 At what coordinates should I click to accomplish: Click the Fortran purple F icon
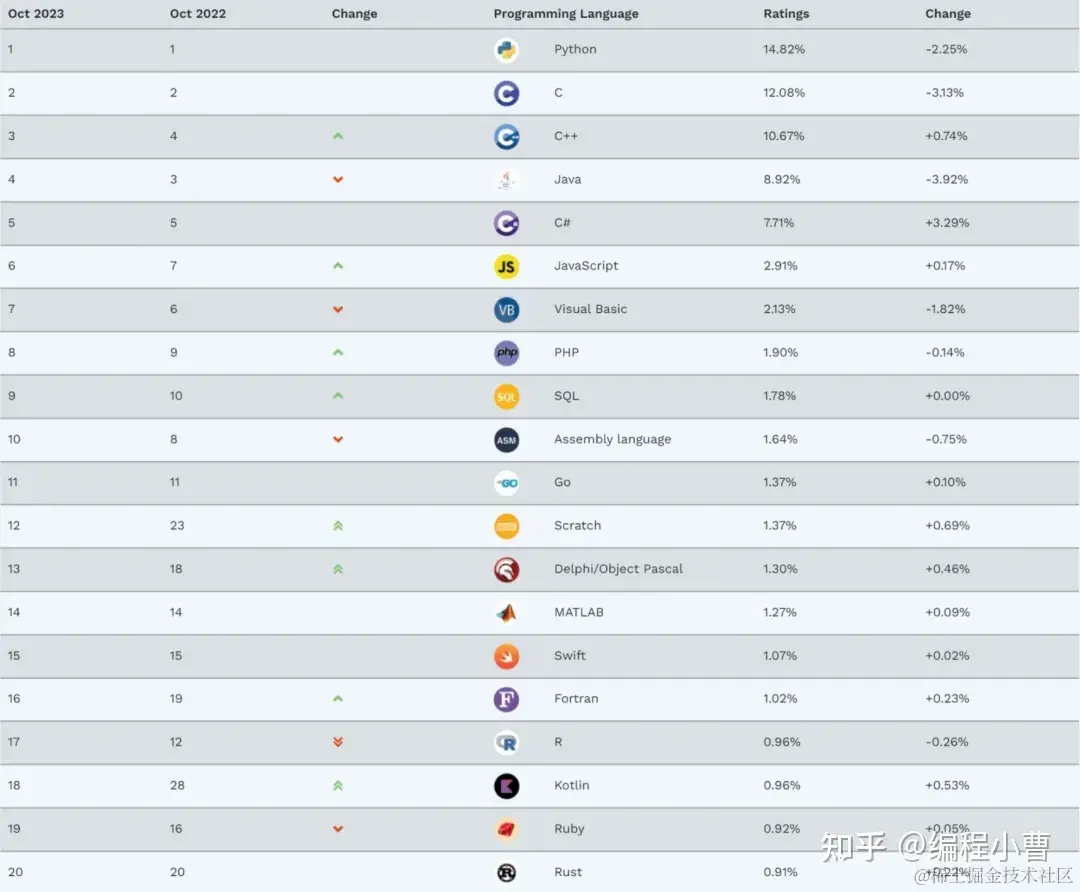(x=506, y=700)
